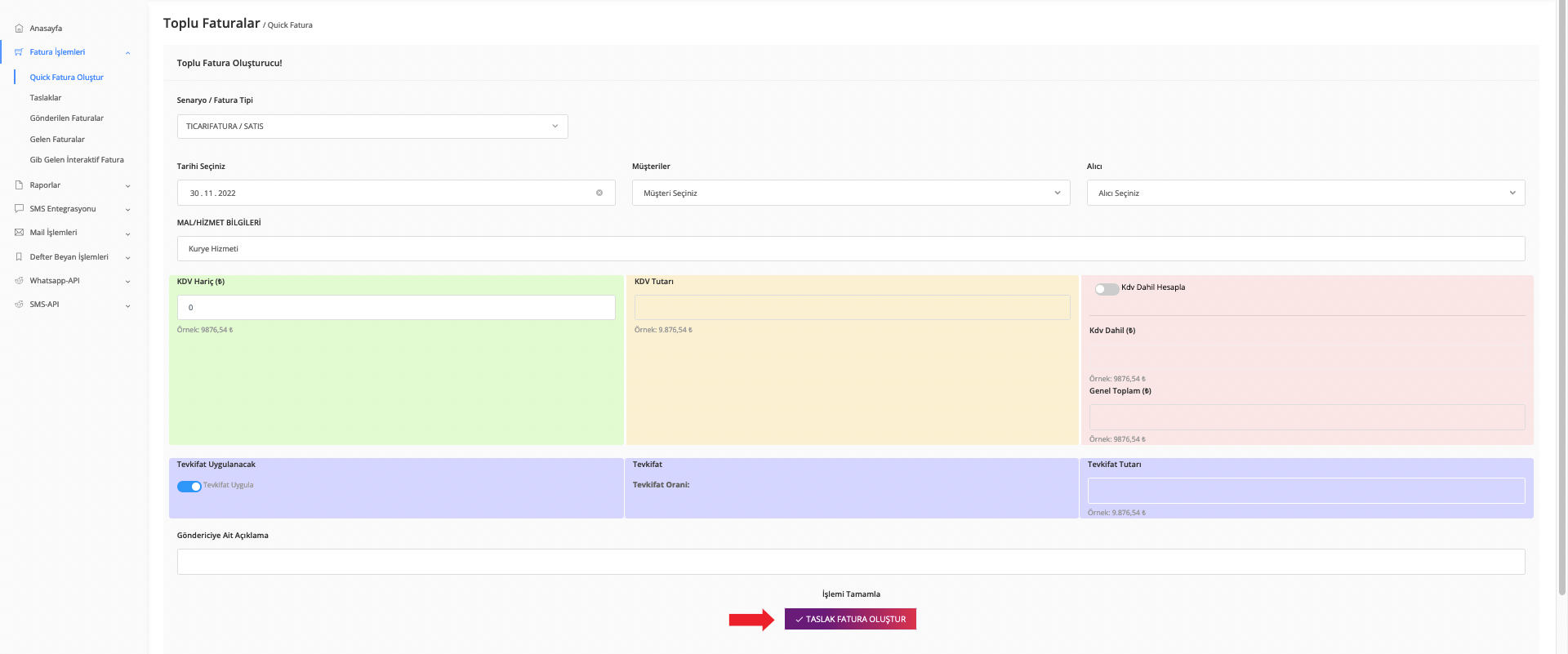Click the Mail İşlemleri envelope icon
The height and width of the screenshot is (654, 1568).
tap(19, 233)
